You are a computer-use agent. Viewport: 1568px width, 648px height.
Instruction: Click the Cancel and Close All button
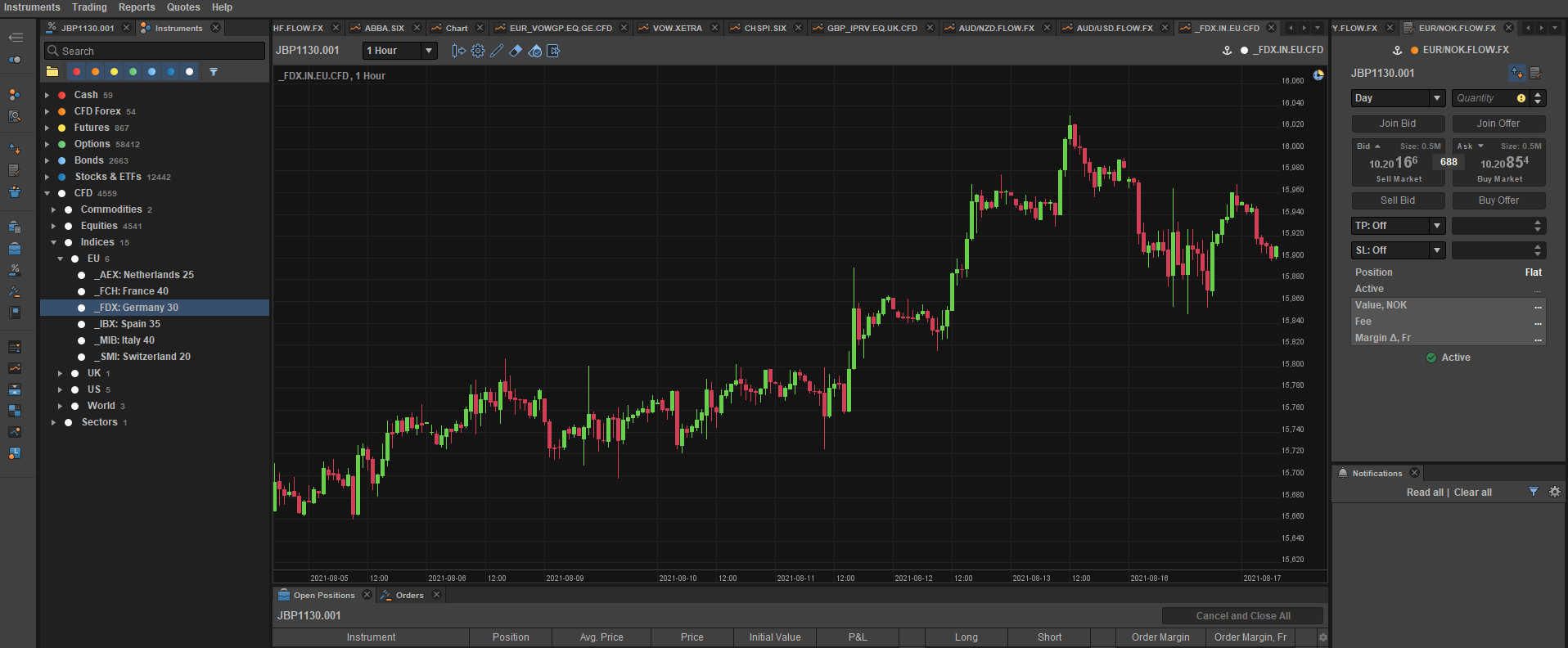pos(1242,616)
